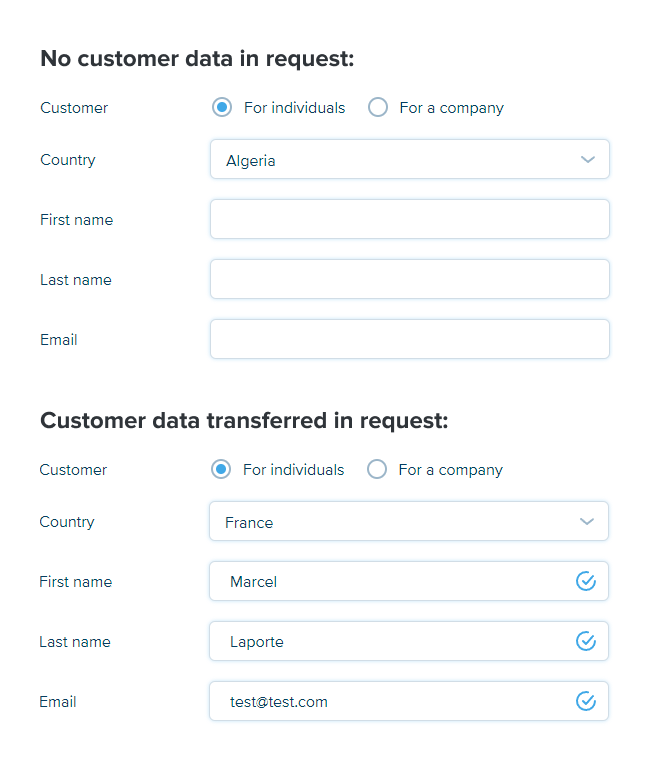The image size is (653, 768).
Task: Click the First name label next to Marcel
Action: (75, 582)
